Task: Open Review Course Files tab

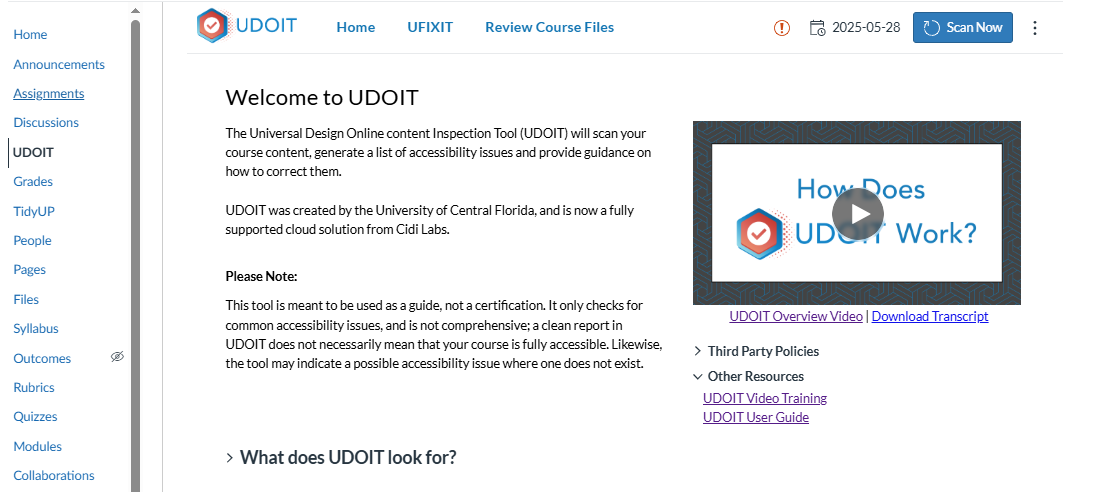Action: click(549, 28)
